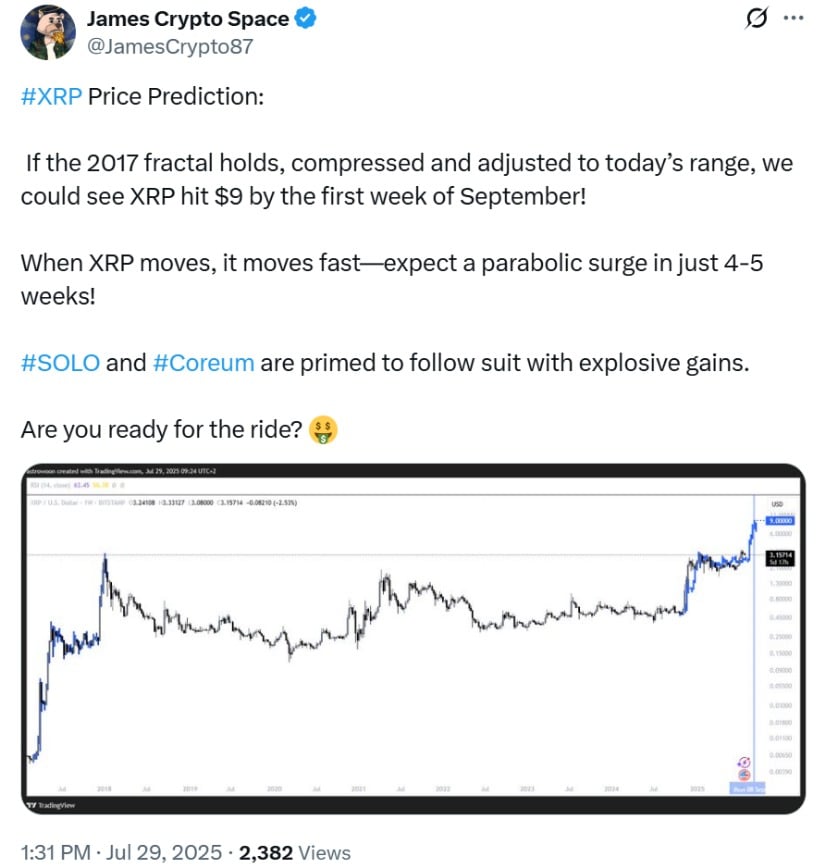Open the Grok slashed-circle icon
The width and height of the screenshot is (825, 868).
pyautogui.click(x=756, y=18)
